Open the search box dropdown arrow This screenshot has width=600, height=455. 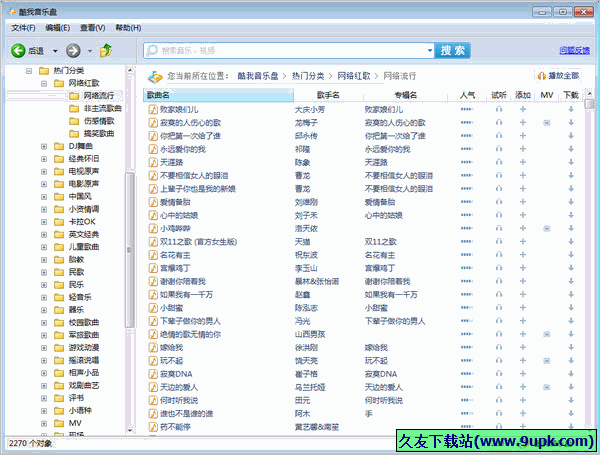coord(430,51)
